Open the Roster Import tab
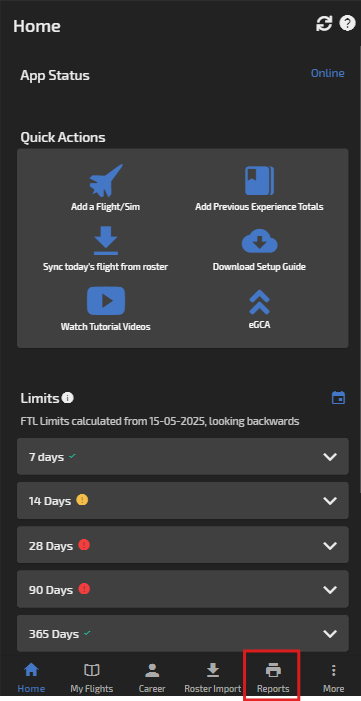The width and height of the screenshot is (361, 701). [213, 677]
